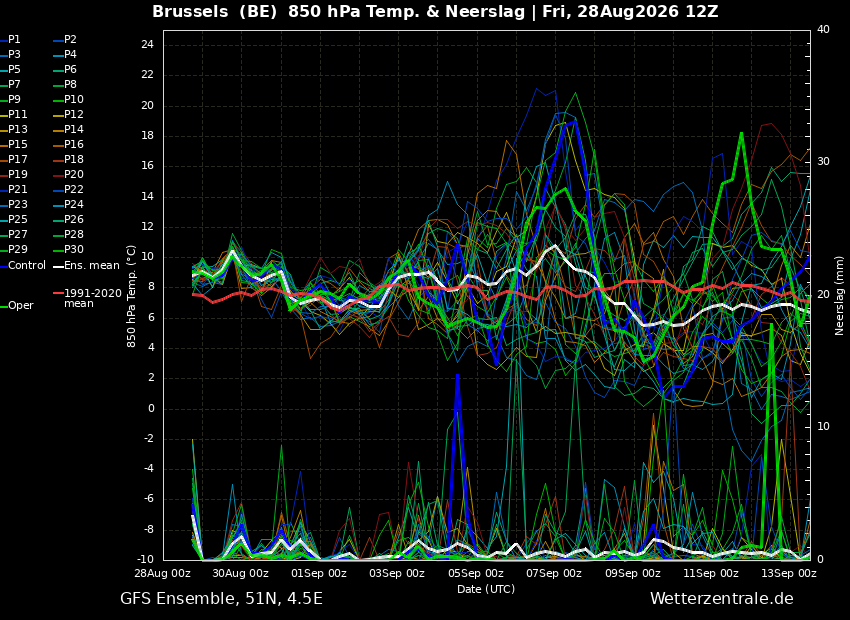Click the 30Aug 00z date label
Image resolution: width=850 pixels, height=620 pixels.
[242, 573]
